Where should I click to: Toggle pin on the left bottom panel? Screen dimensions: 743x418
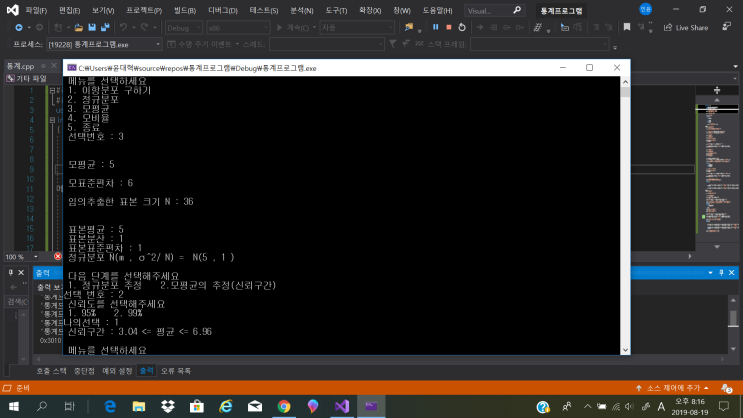coord(10,273)
